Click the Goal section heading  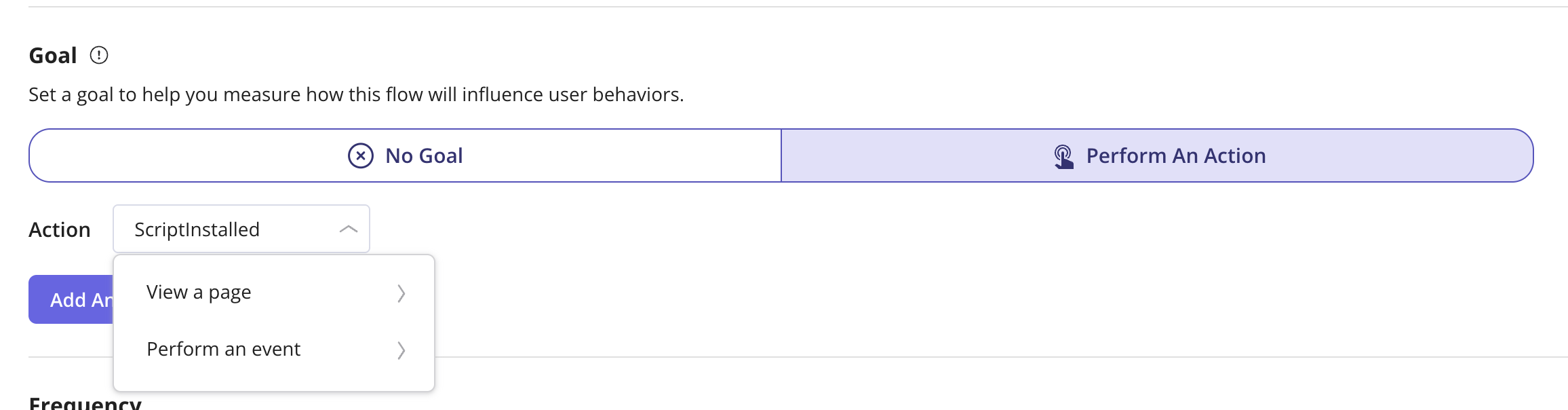53,56
